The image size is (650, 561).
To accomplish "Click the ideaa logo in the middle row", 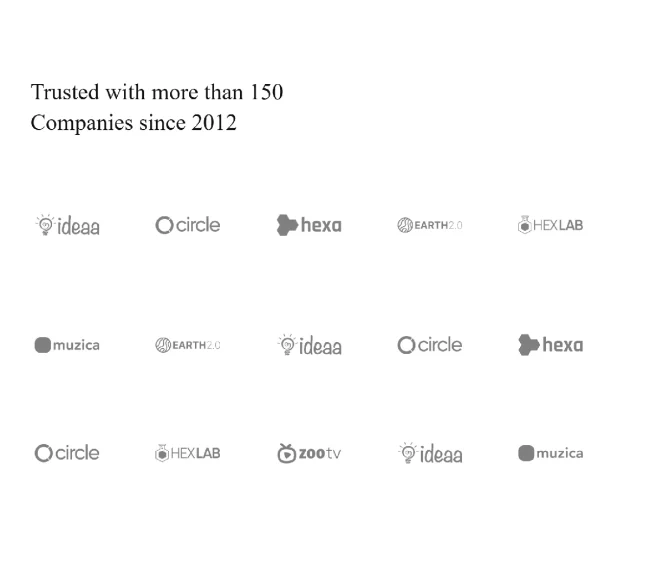I will coord(309,345).
